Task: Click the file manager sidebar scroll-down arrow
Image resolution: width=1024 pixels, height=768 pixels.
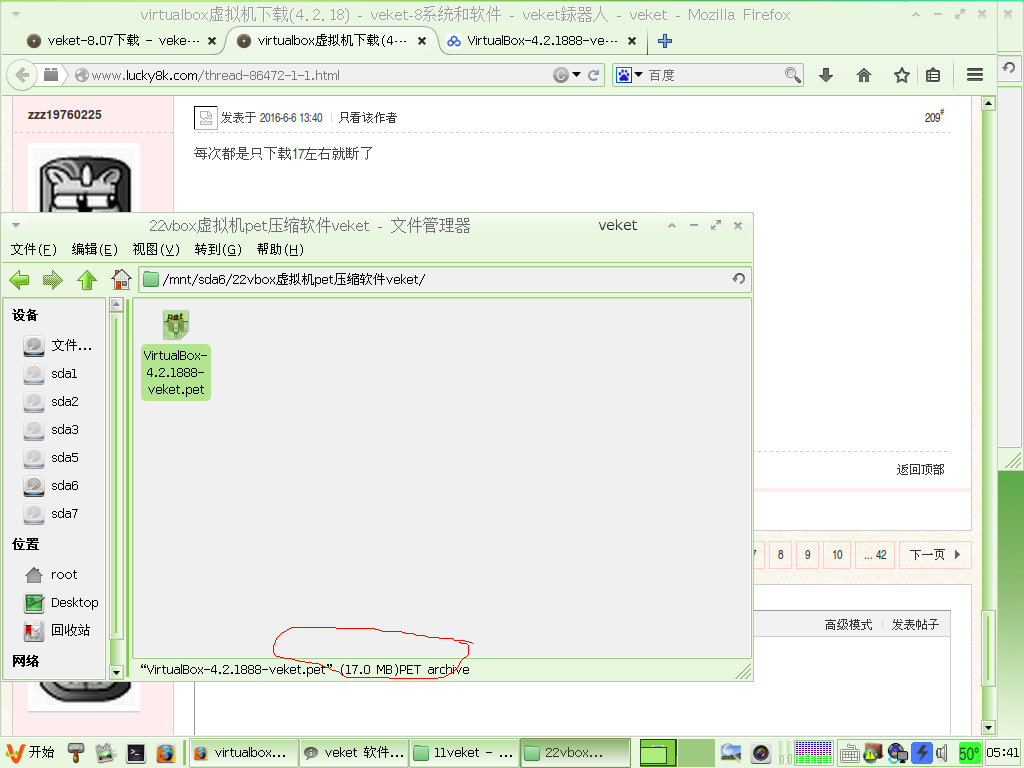Action: [116, 672]
